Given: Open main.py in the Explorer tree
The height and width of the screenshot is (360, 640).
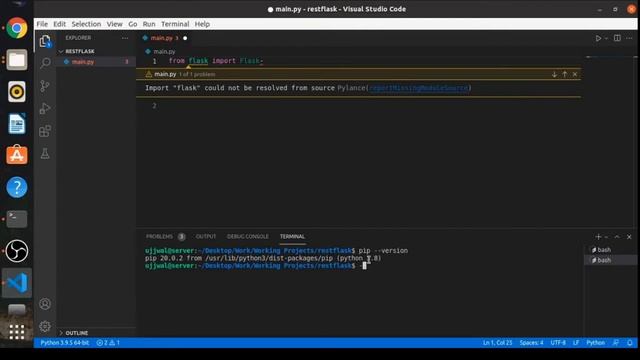Looking at the screenshot, I should [83, 62].
